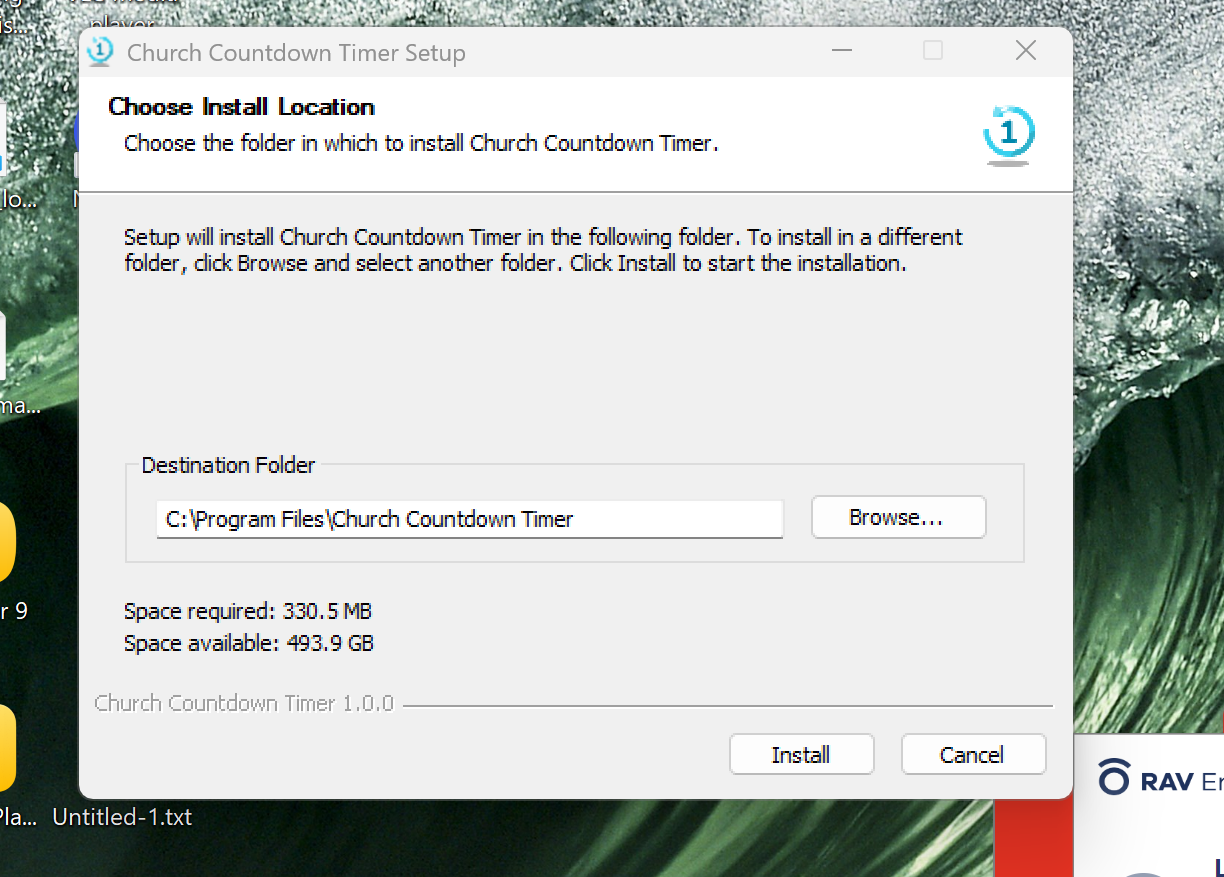Click the destination folder path field
The width and height of the screenshot is (1224, 877).
pyautogui.click(x=468, y=519)
